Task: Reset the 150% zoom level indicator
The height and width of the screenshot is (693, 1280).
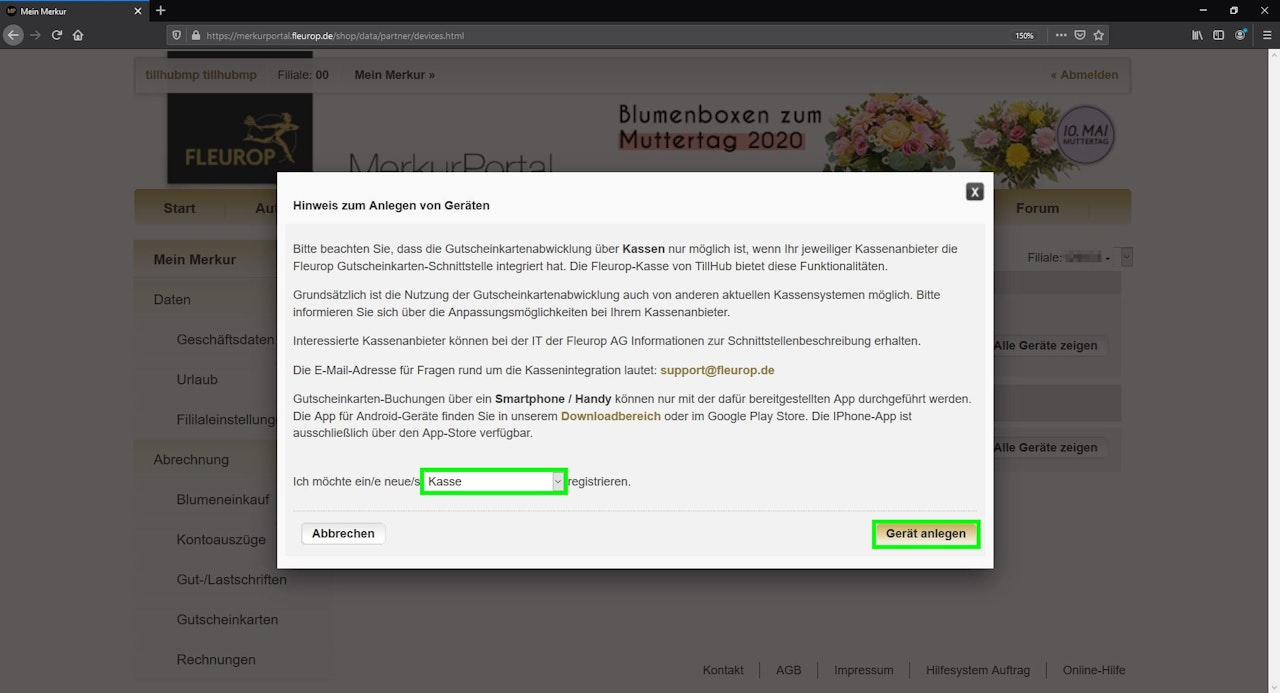Action: [x=1024, y=35]
